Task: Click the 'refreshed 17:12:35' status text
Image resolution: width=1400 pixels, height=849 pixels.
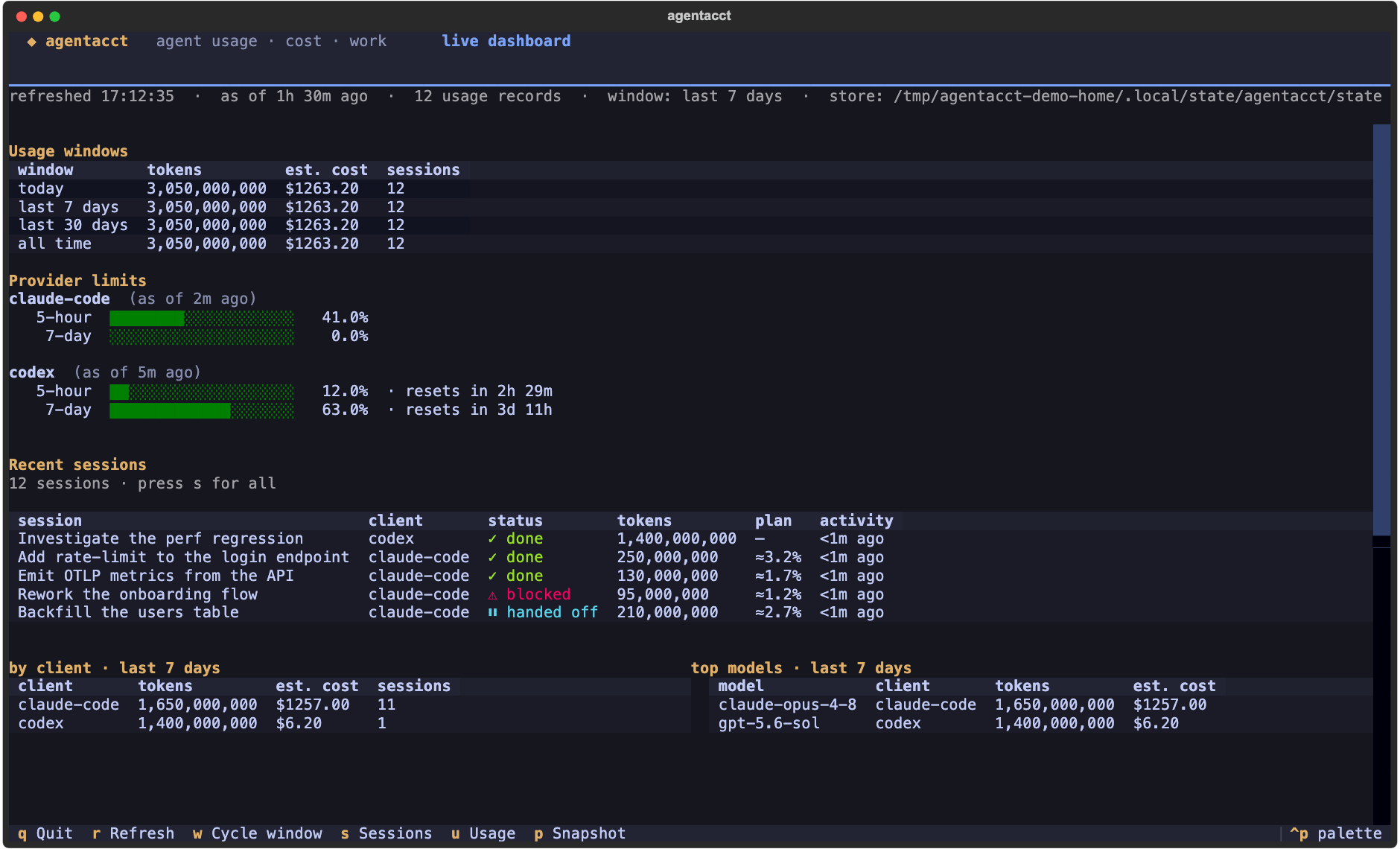Action: (x=92, y=97)
